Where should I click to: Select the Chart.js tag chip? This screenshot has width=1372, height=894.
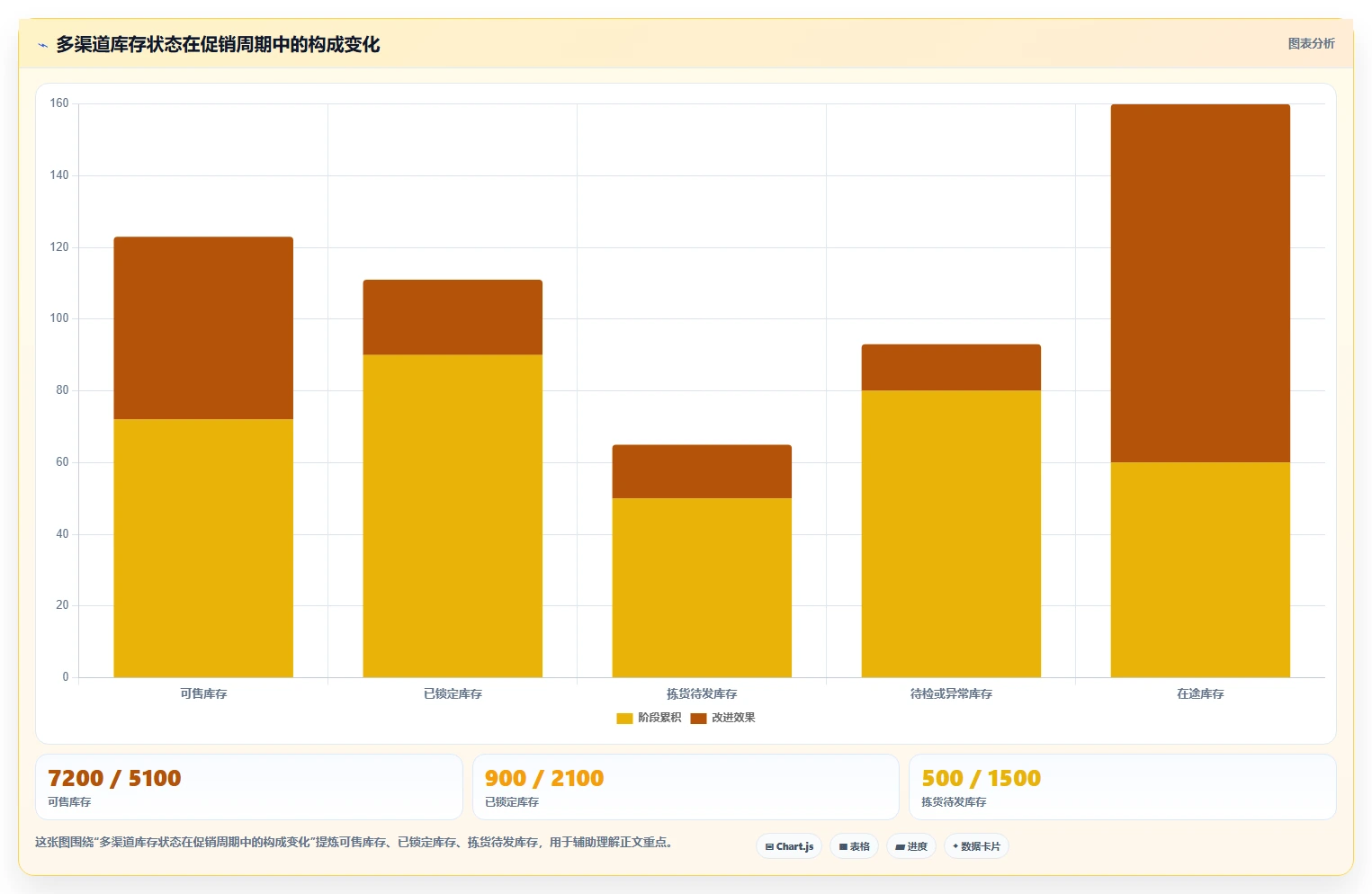coord(789,846)
